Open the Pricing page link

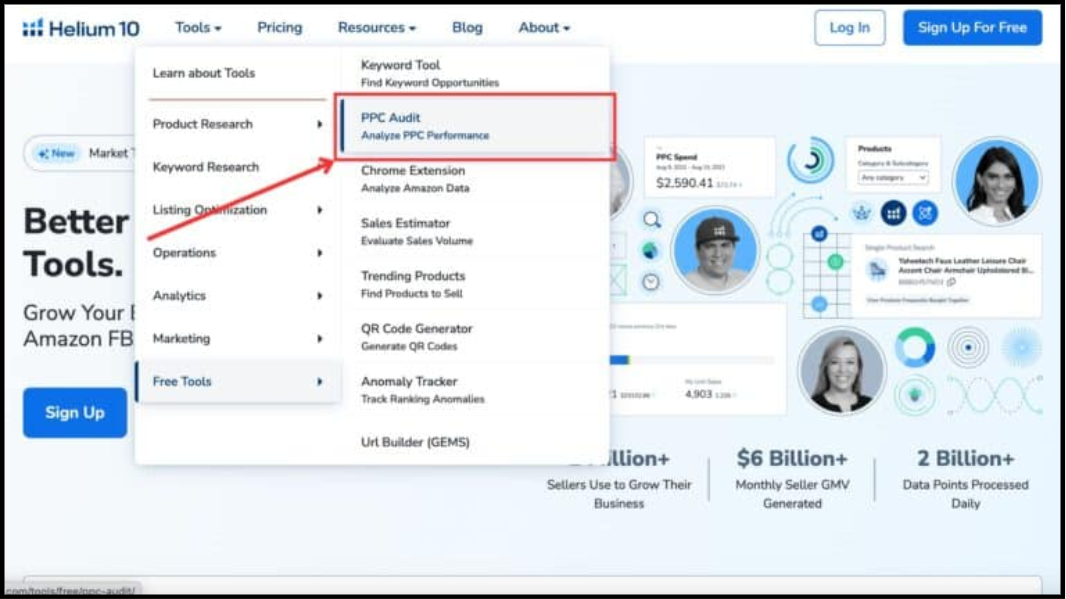[x=279, y=28]
